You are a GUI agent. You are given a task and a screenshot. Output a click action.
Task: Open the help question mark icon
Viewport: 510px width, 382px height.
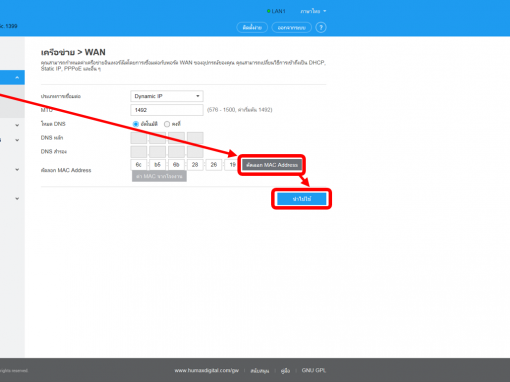(x=321, y=27)
